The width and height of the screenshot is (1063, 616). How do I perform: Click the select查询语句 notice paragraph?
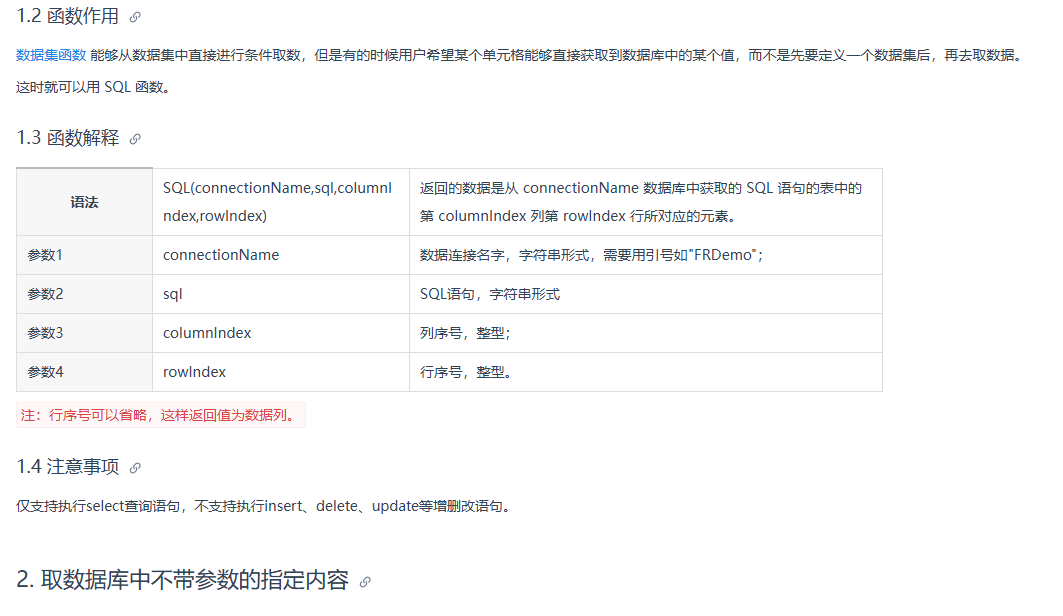coord(264,506)
